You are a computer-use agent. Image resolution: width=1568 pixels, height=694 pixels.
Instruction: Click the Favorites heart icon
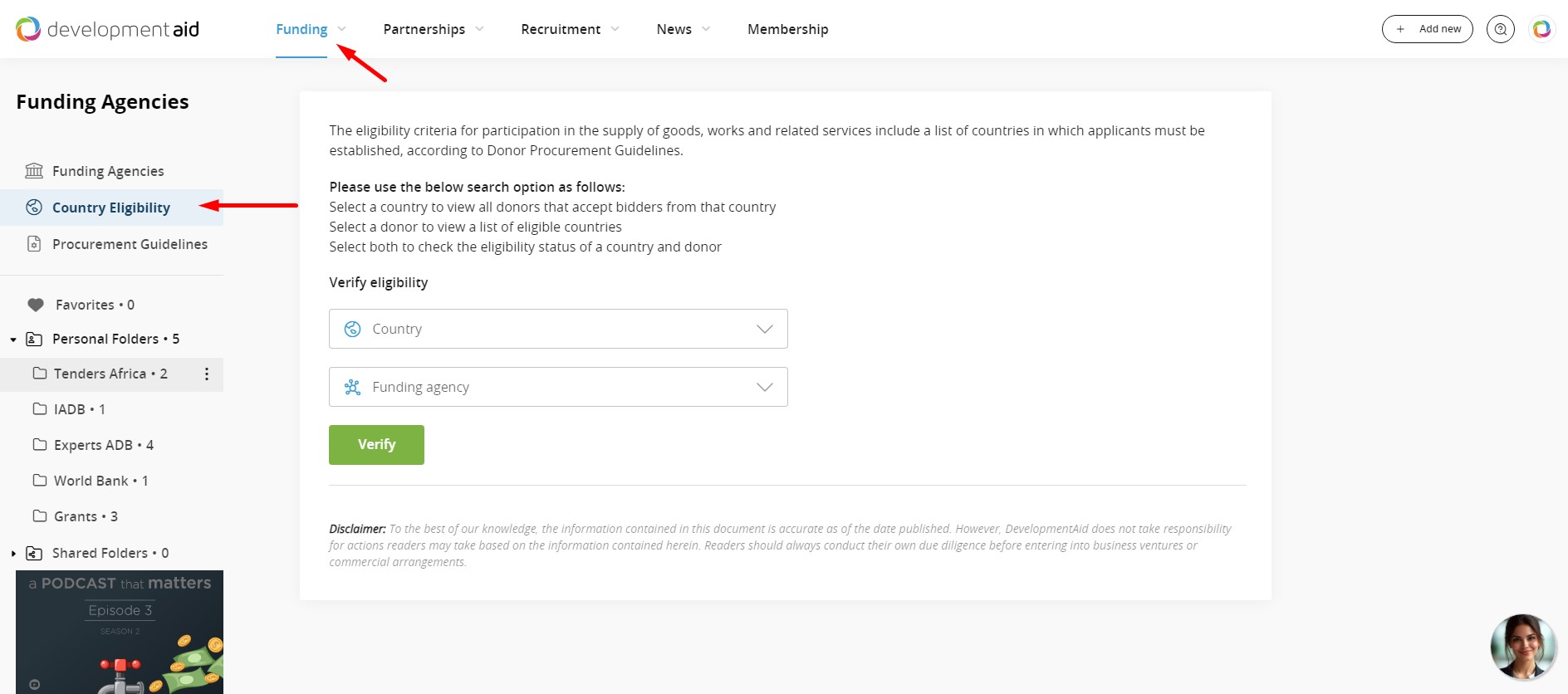[36, 305]
